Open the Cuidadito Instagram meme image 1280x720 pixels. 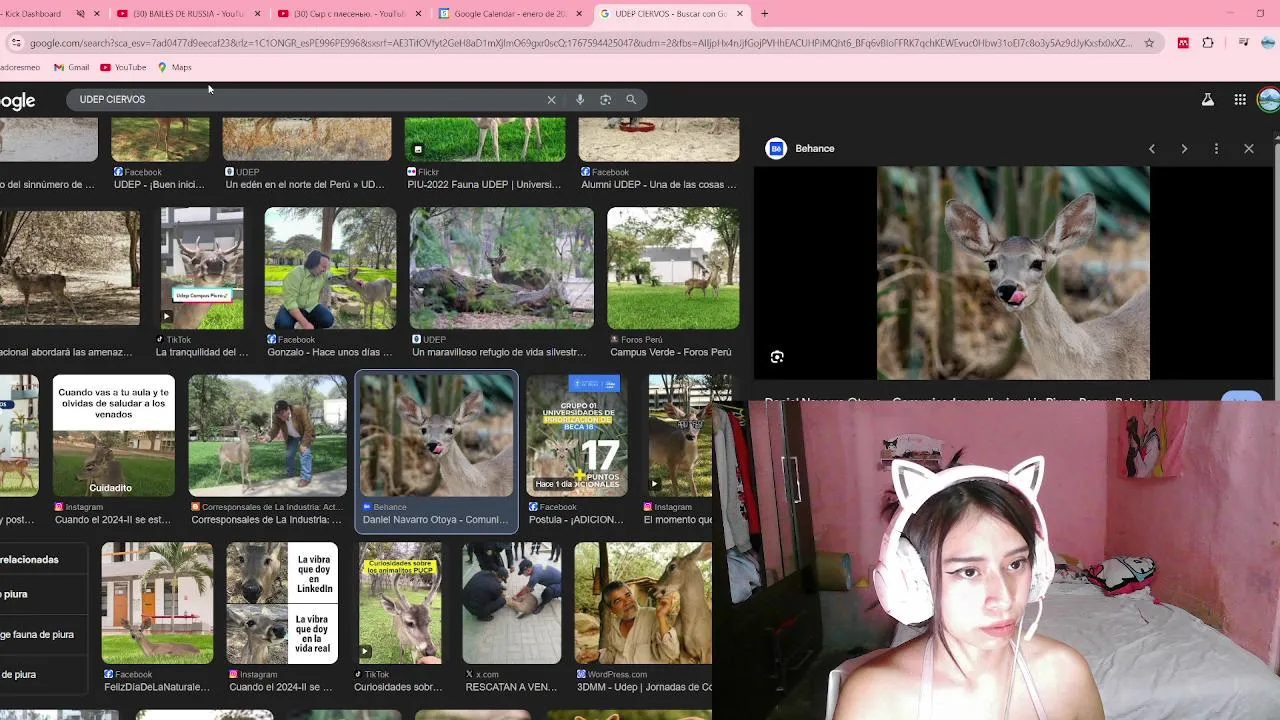point(113,436)
